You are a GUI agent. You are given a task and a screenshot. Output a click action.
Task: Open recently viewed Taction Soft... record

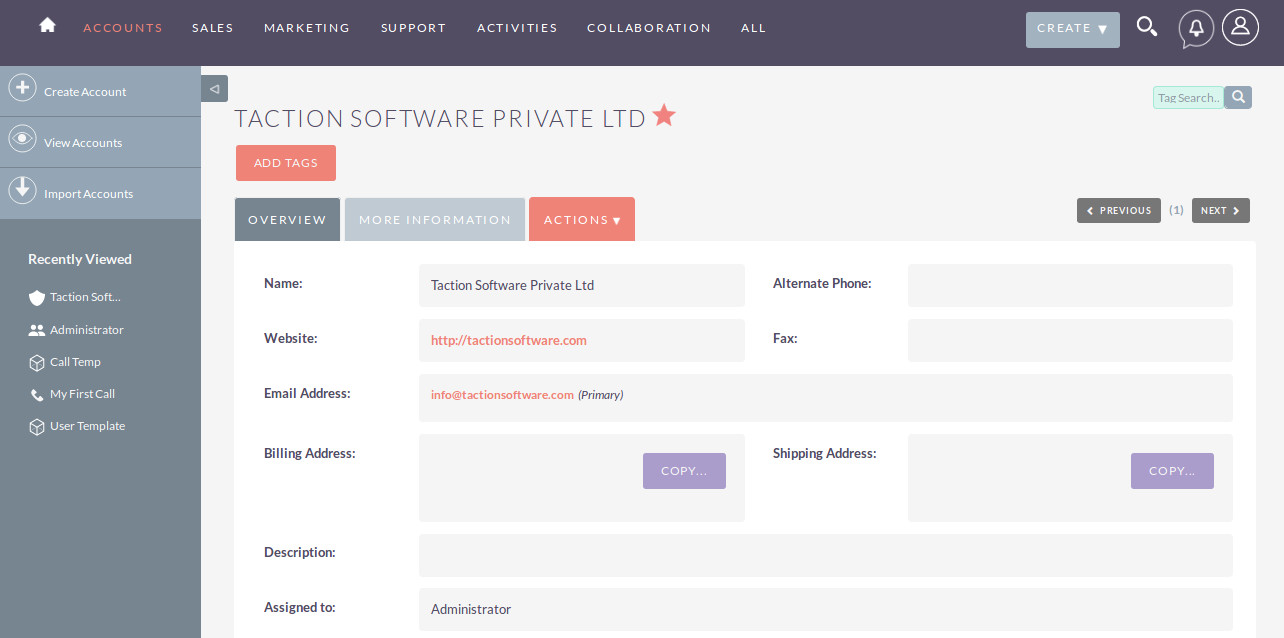(x=85, y=297)
